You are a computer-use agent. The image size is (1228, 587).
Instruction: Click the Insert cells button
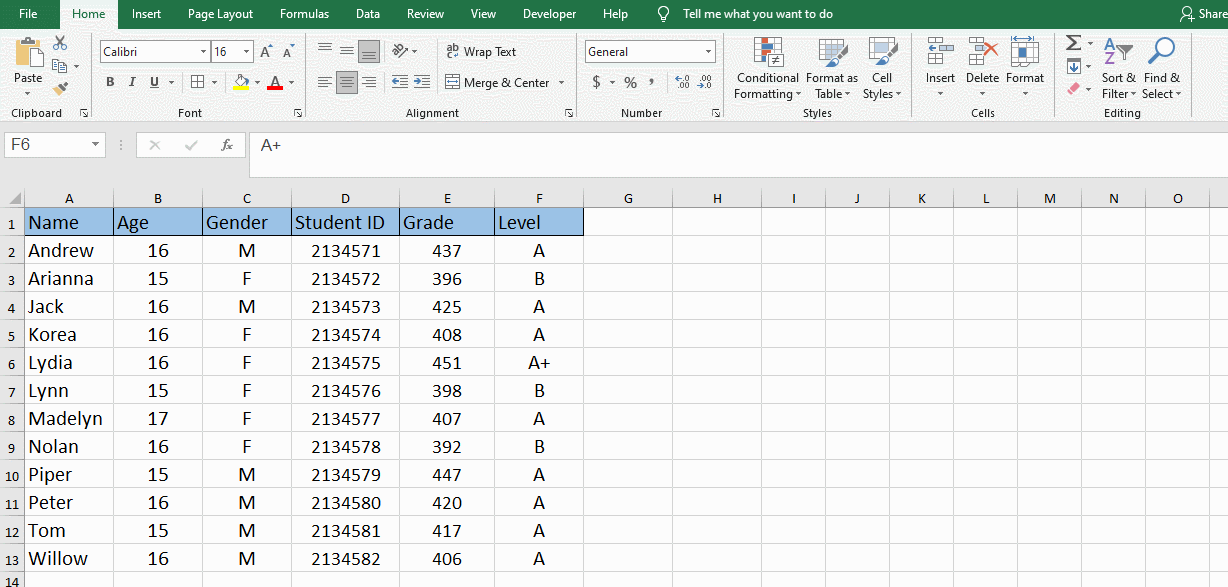(940, 68)
